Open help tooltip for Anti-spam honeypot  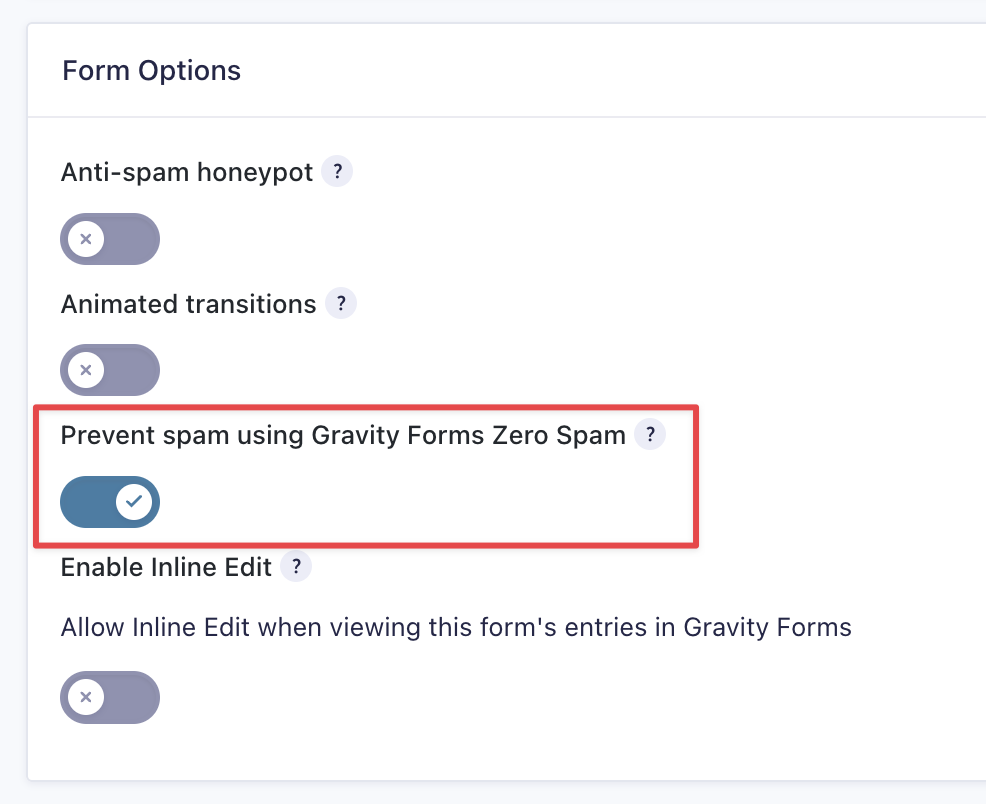(x=337, y=172)
